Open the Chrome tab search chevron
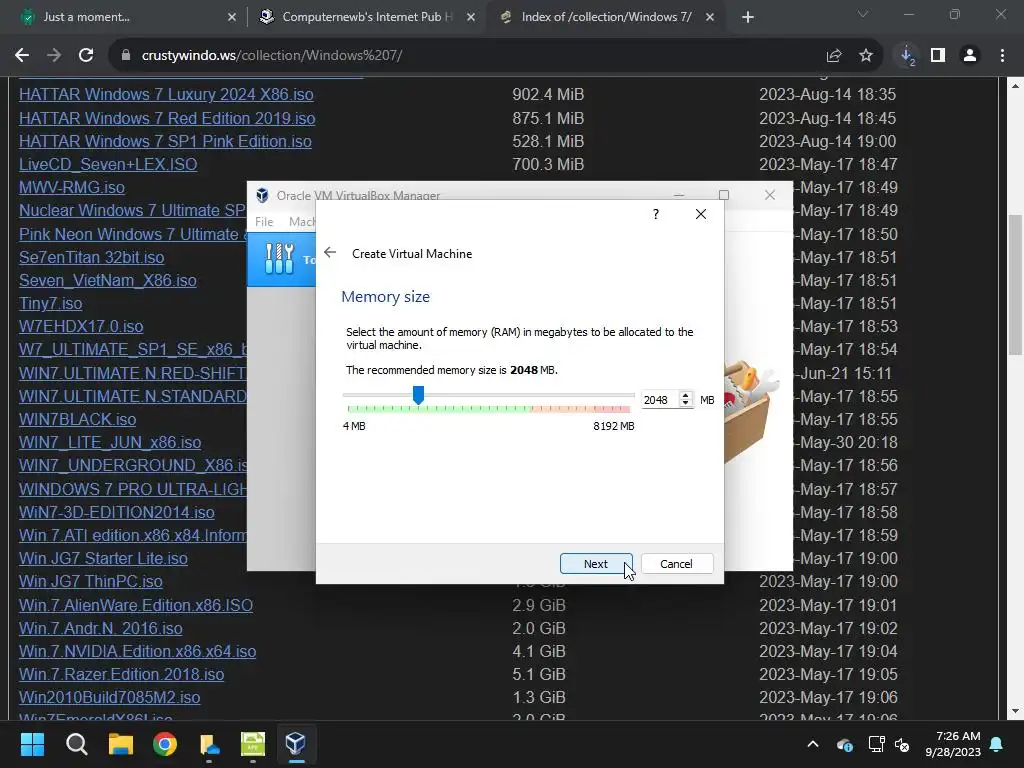Viewport: 1024px width, 768px height. 863,14
